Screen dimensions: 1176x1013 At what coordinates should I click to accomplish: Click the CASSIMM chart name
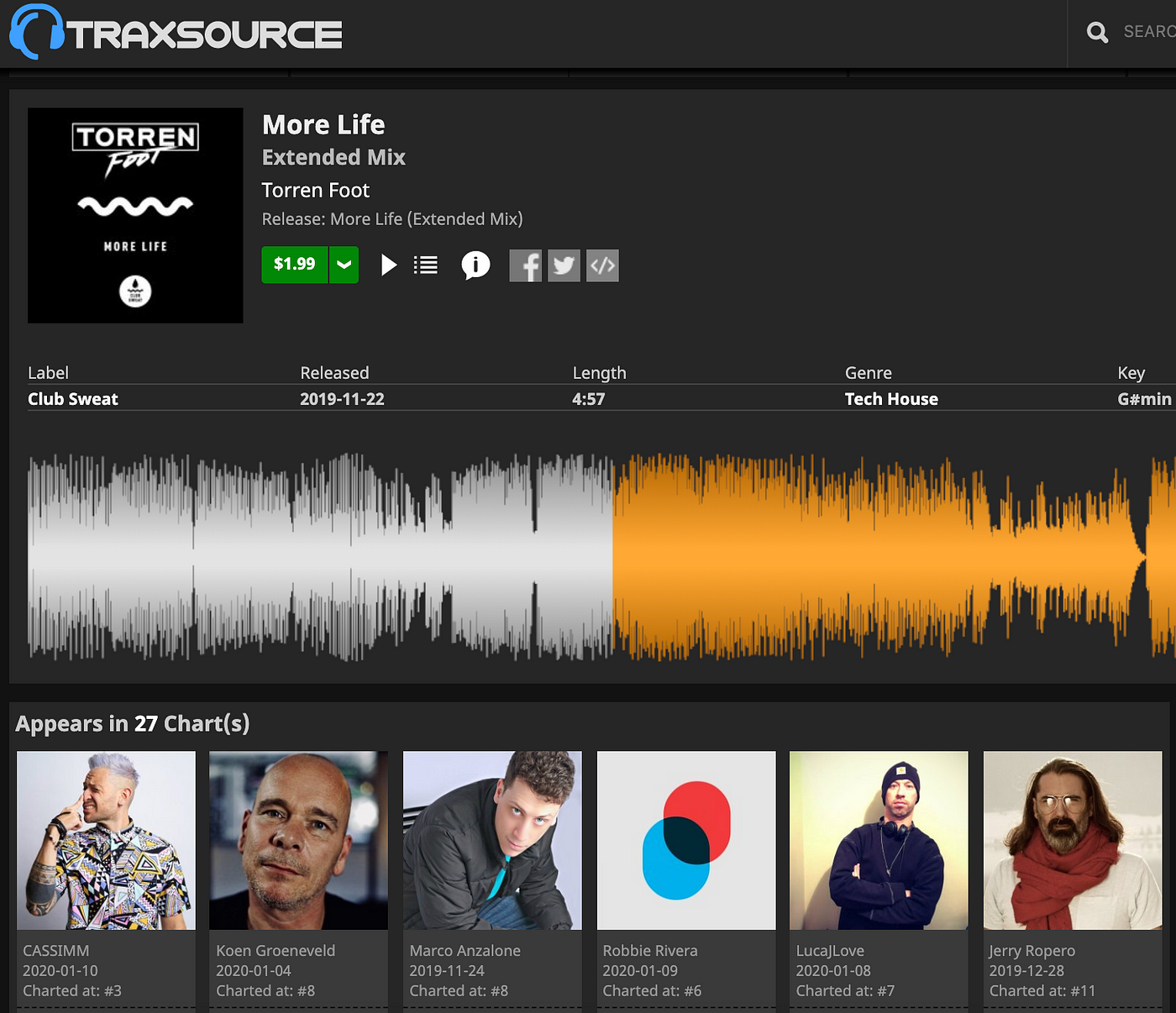(56, 951)
